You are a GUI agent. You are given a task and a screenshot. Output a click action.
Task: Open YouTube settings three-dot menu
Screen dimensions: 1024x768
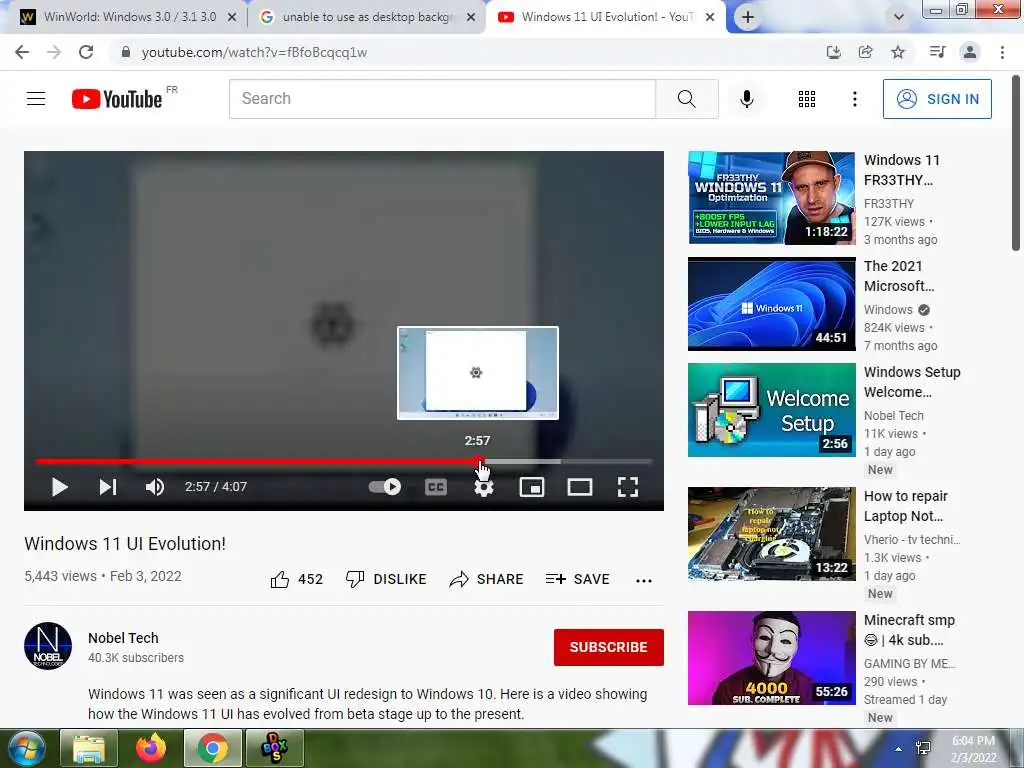(854, 99)
